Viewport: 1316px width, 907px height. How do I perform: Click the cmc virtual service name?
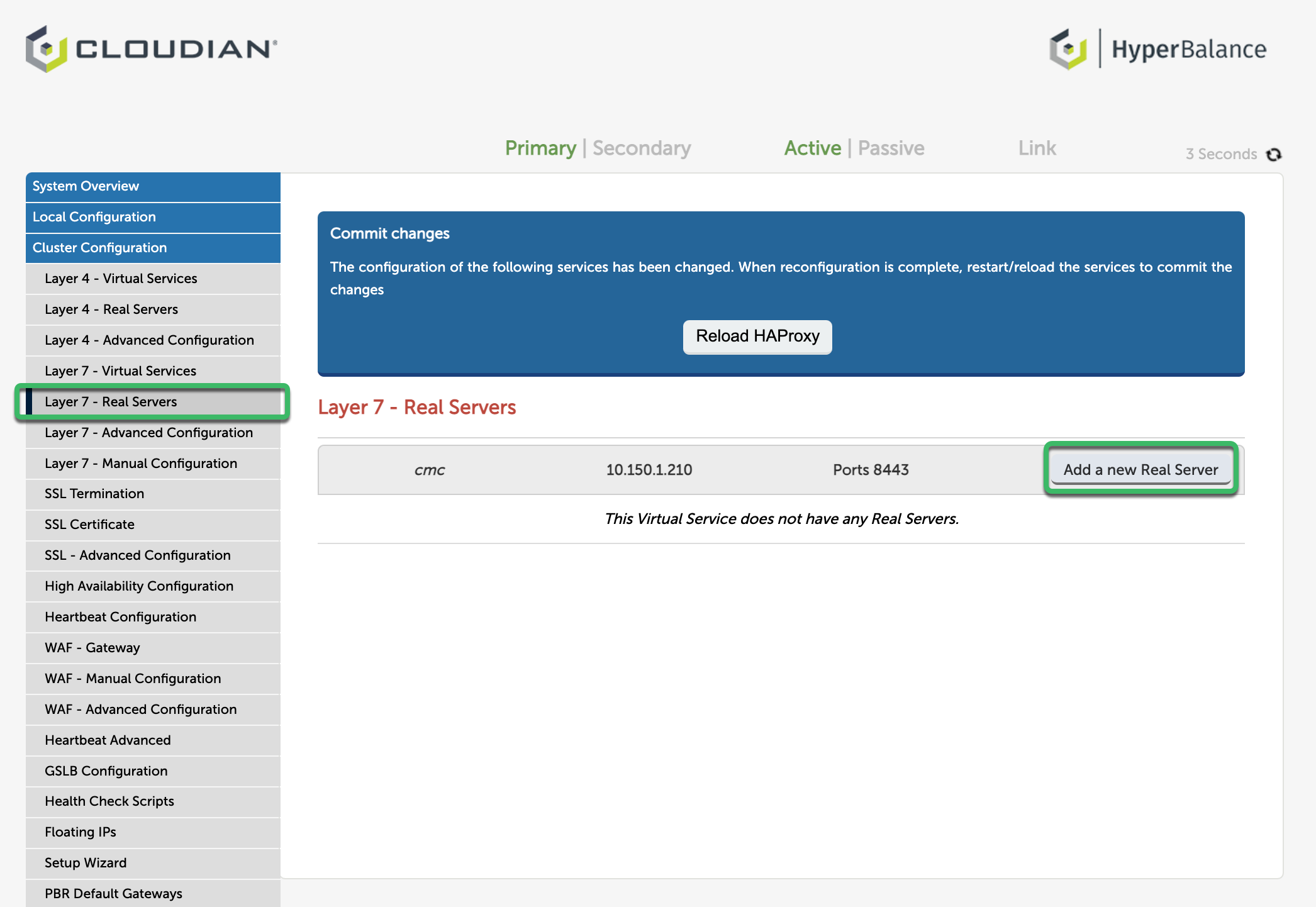430,470
